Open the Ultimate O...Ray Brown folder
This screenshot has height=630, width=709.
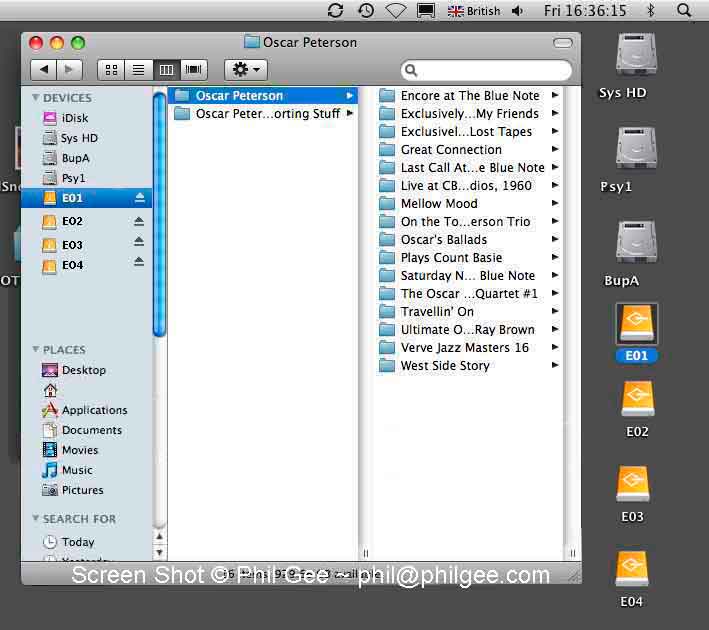[x=468, y=329]
